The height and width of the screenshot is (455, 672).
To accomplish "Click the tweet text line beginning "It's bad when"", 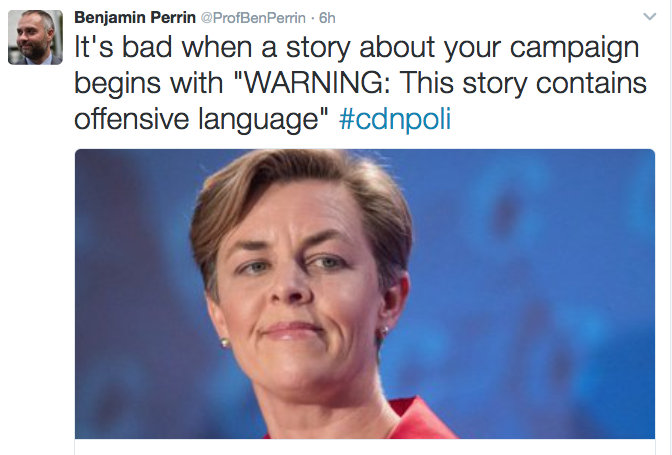I will pyautogui.click(x=357, y=48).
